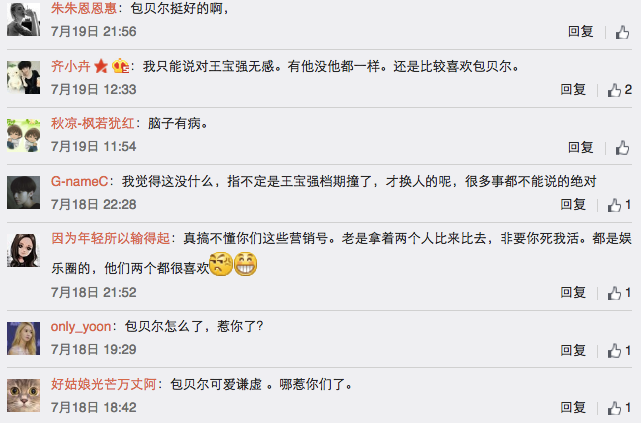Open G-nameC username link

point(79,181)
